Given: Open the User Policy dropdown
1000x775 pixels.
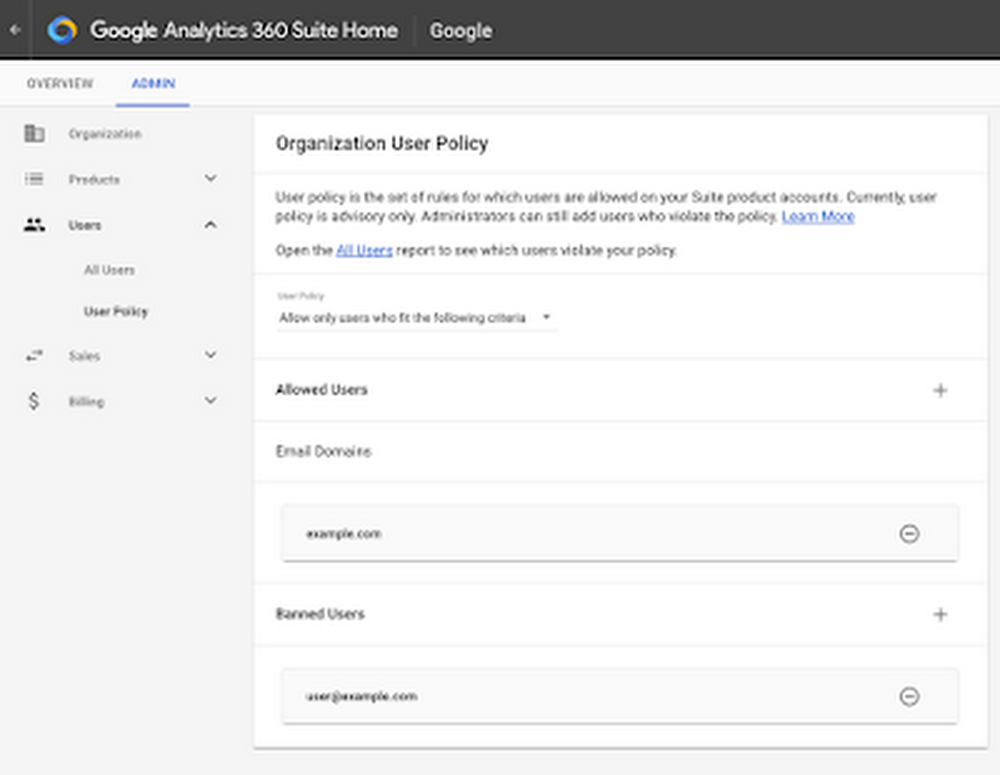Looking at the screenshot, I should pyautogui.click(x=416, y=317).
